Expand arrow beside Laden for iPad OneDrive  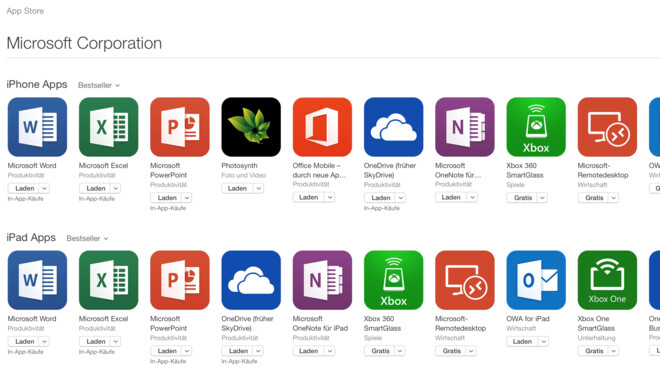point(258,351)
